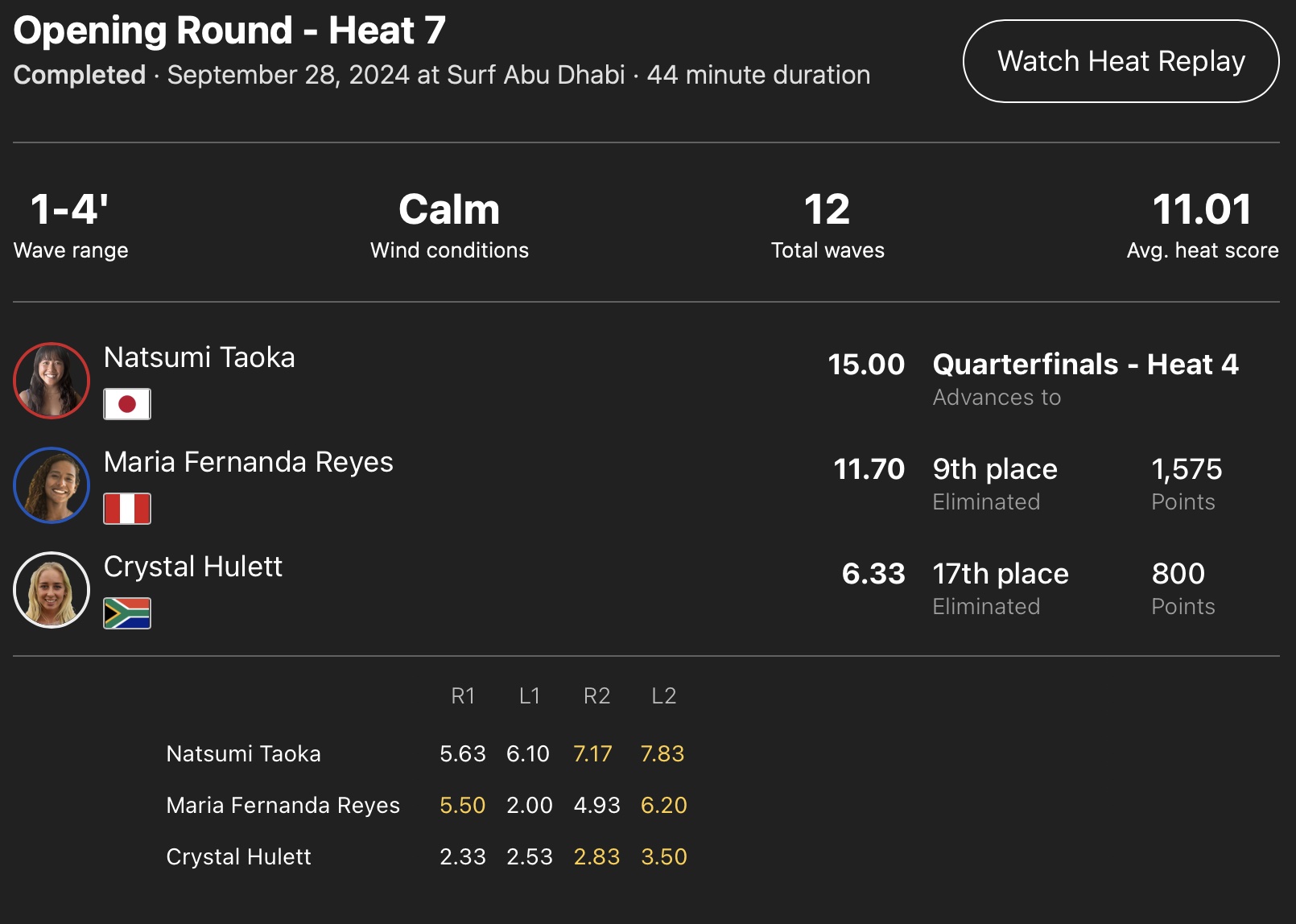
Task: Click Natsumi Taoka's 7.83 wave score
Action: [x=662, y=754]
